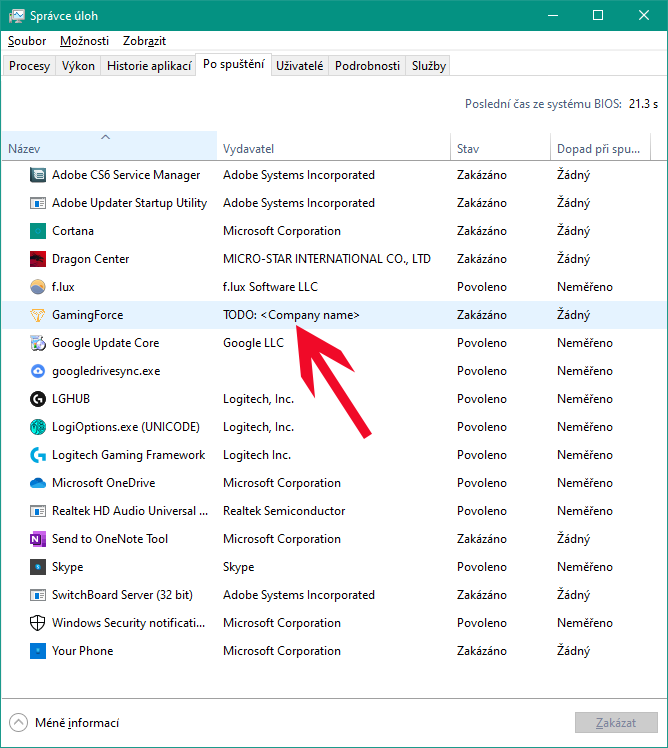
Task: Switch to the Služby tab
Action: pyautogui.click(x=428, y=66)
